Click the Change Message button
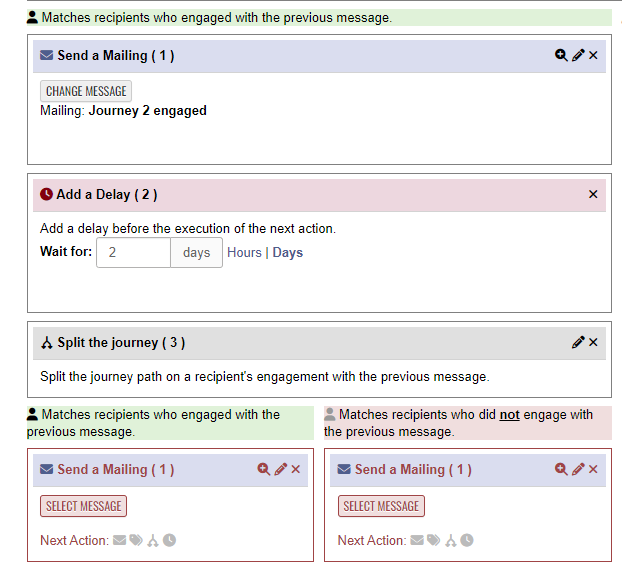Screen dimensions: 622x582 [x=86, y=91]
